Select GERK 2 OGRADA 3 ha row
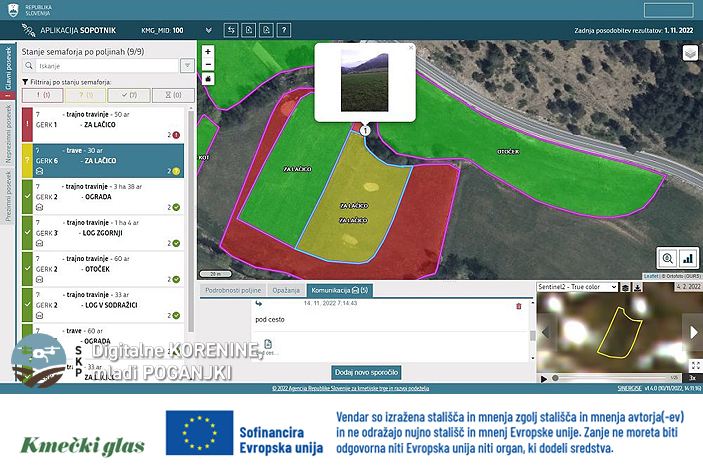The height and width of the screenshot is (468, 703). point(103,196)
